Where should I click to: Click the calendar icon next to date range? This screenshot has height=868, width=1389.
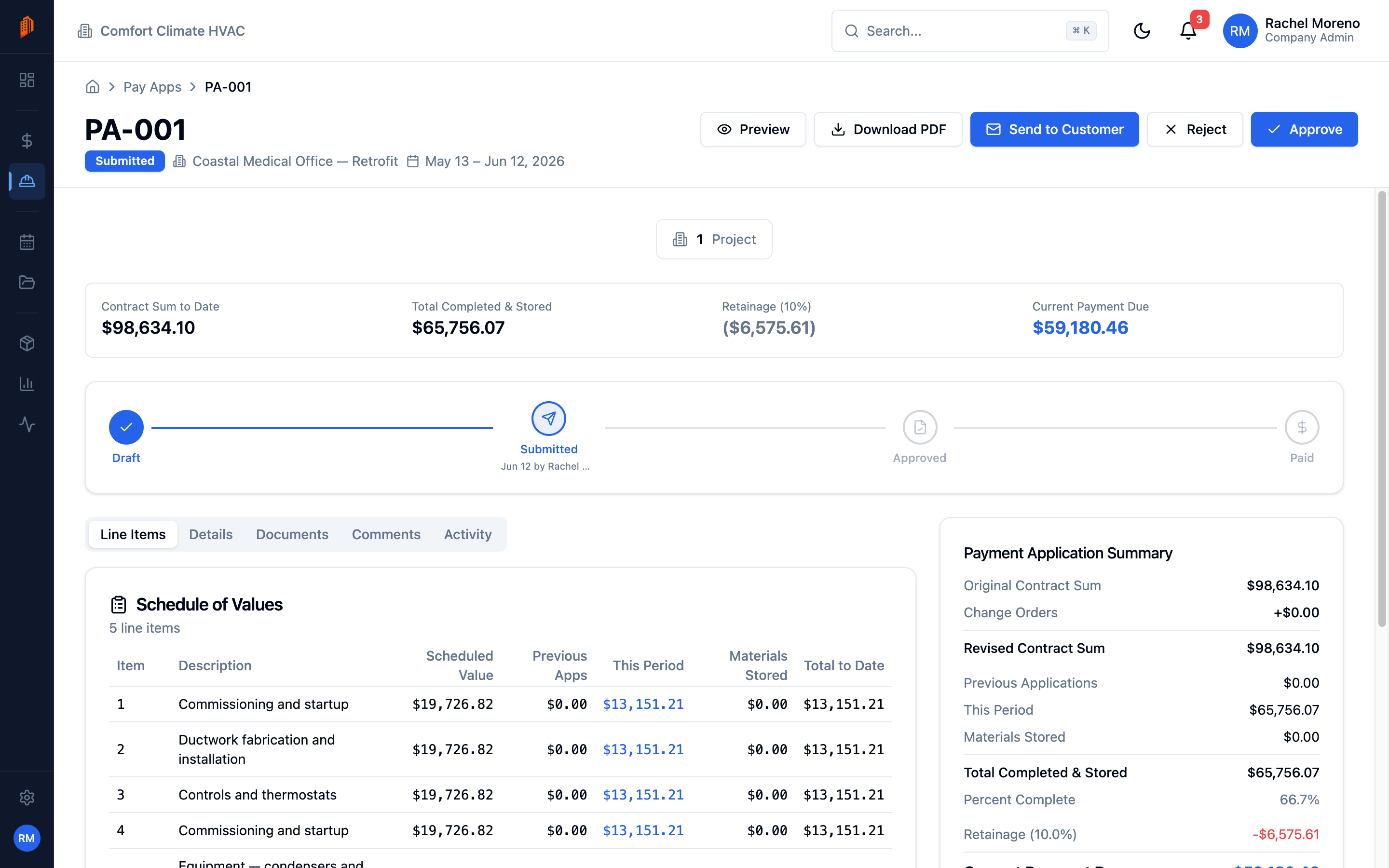coord(413,162)
